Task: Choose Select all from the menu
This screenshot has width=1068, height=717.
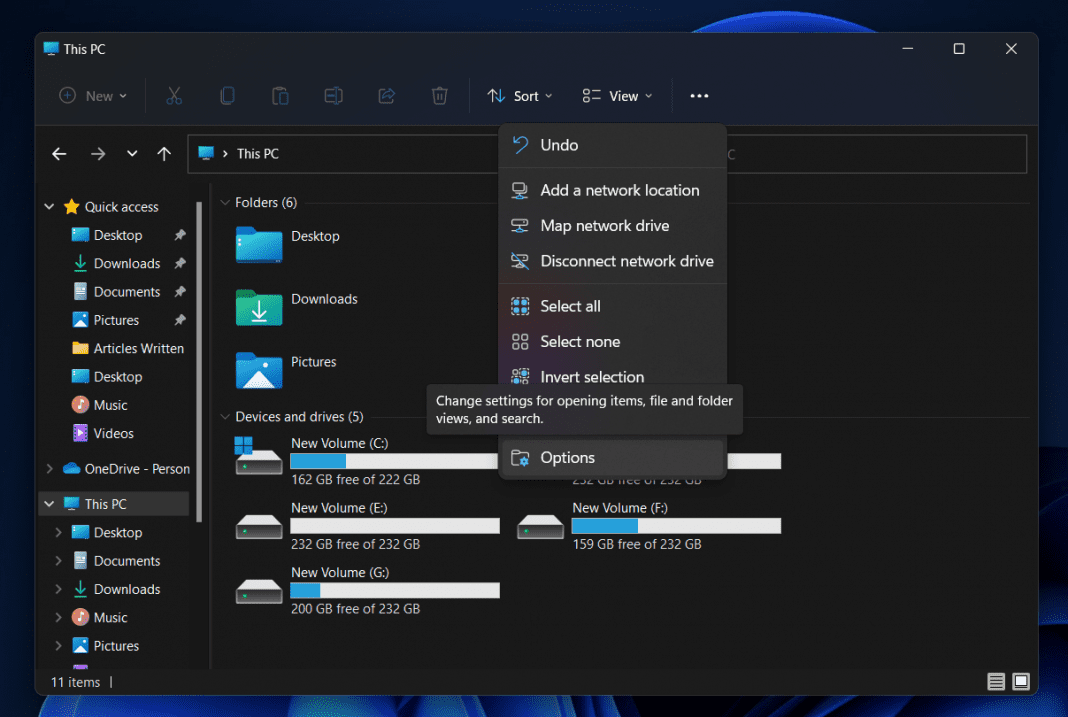Action: coord(569,306)
